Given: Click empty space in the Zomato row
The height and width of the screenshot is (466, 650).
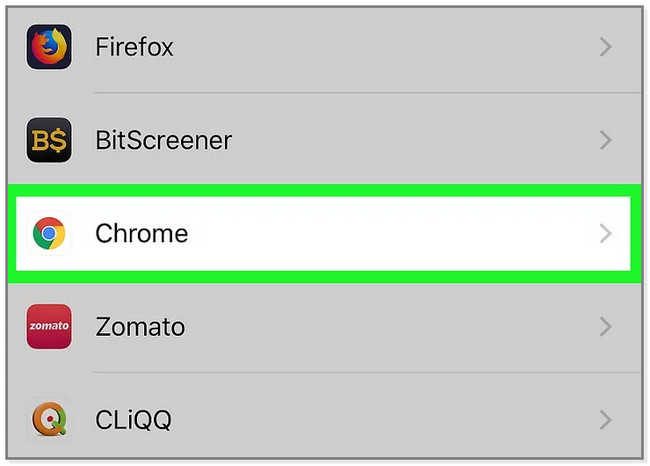Looking at the screenshot, I should (x=392, y=327).
